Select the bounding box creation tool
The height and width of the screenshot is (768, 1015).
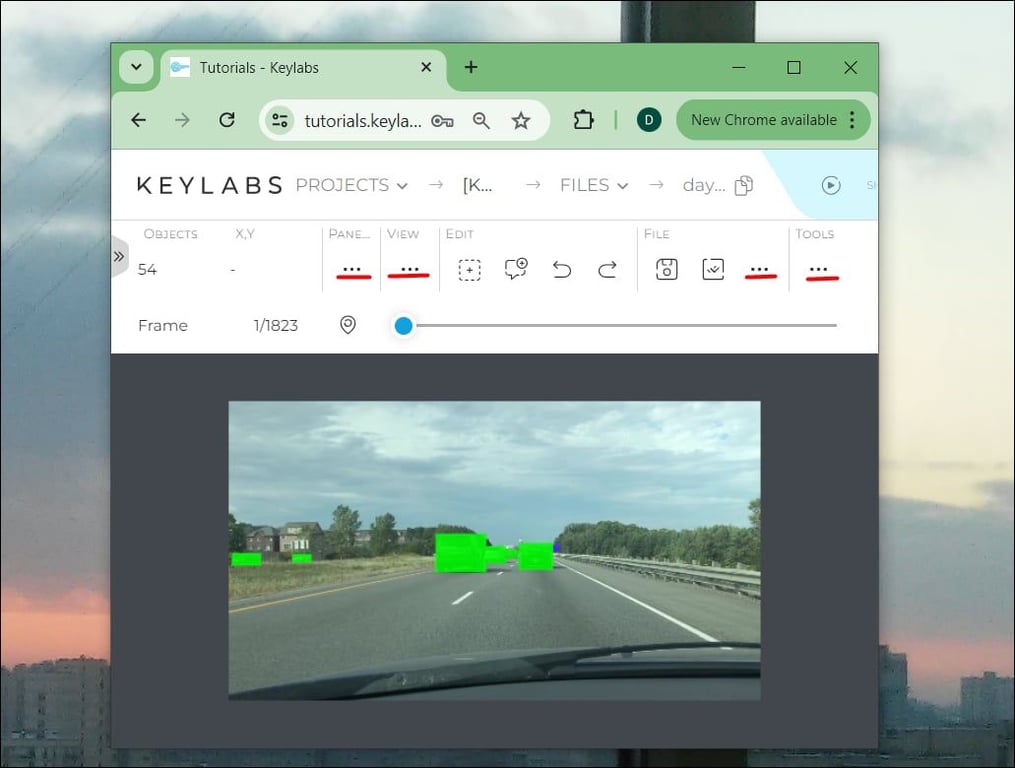tap(468, 269)
